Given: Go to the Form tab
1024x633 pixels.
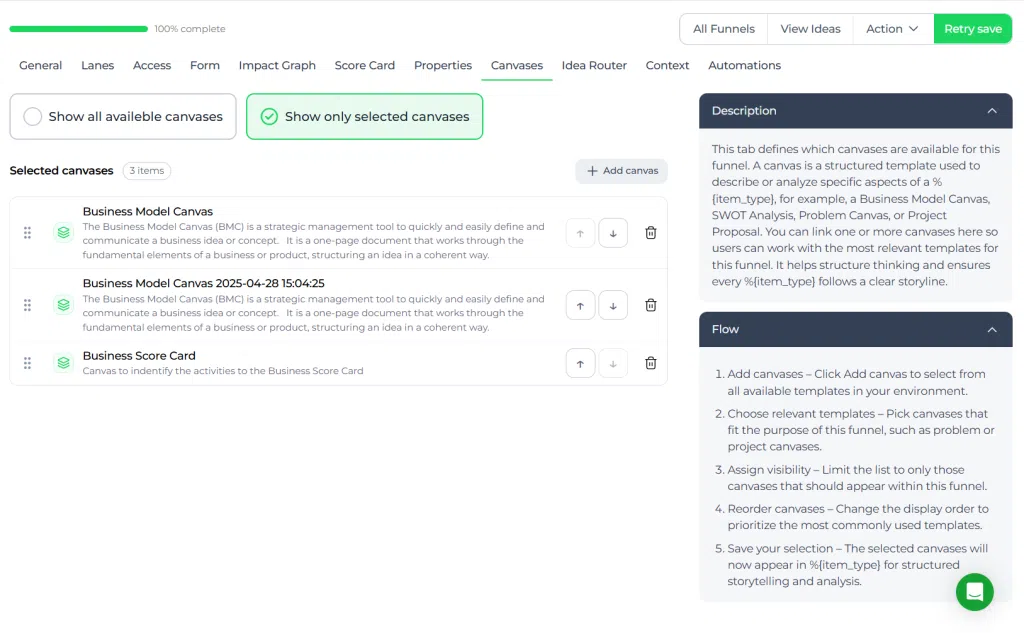Looking at the screenshot, I should coord(204,65).
